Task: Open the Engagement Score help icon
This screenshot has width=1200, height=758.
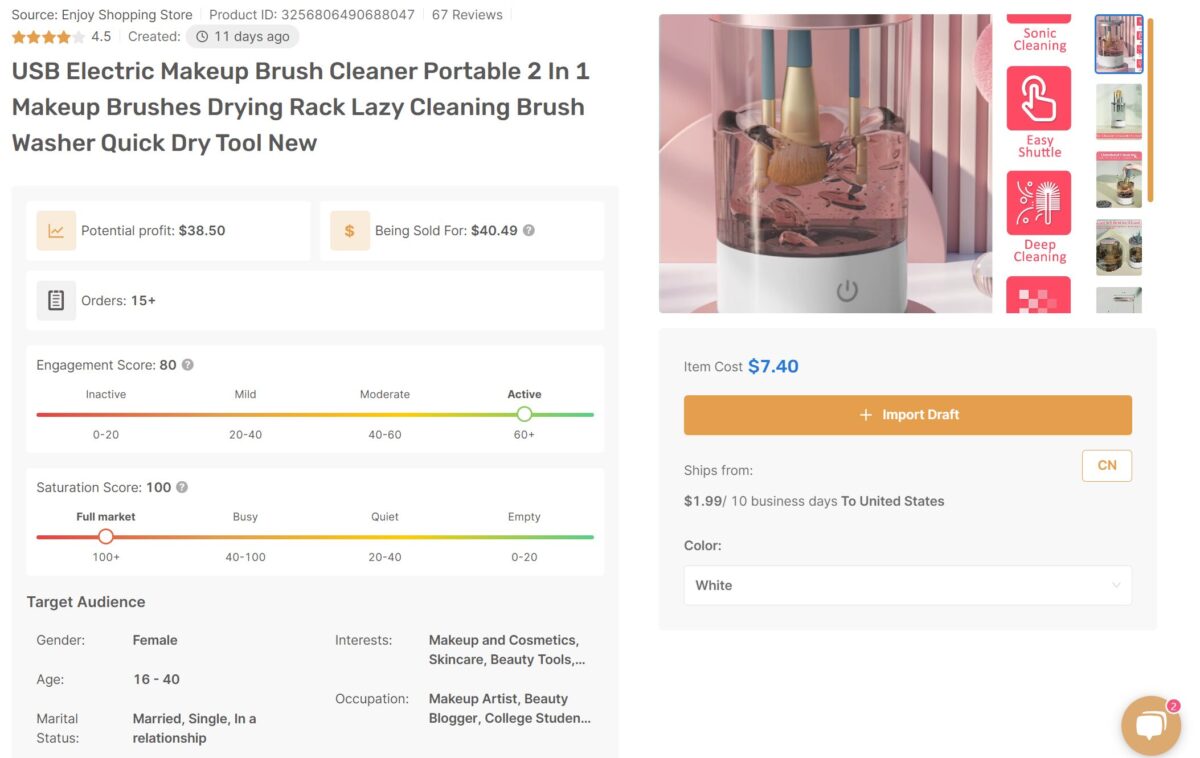Action: click(x=188, y=365)
